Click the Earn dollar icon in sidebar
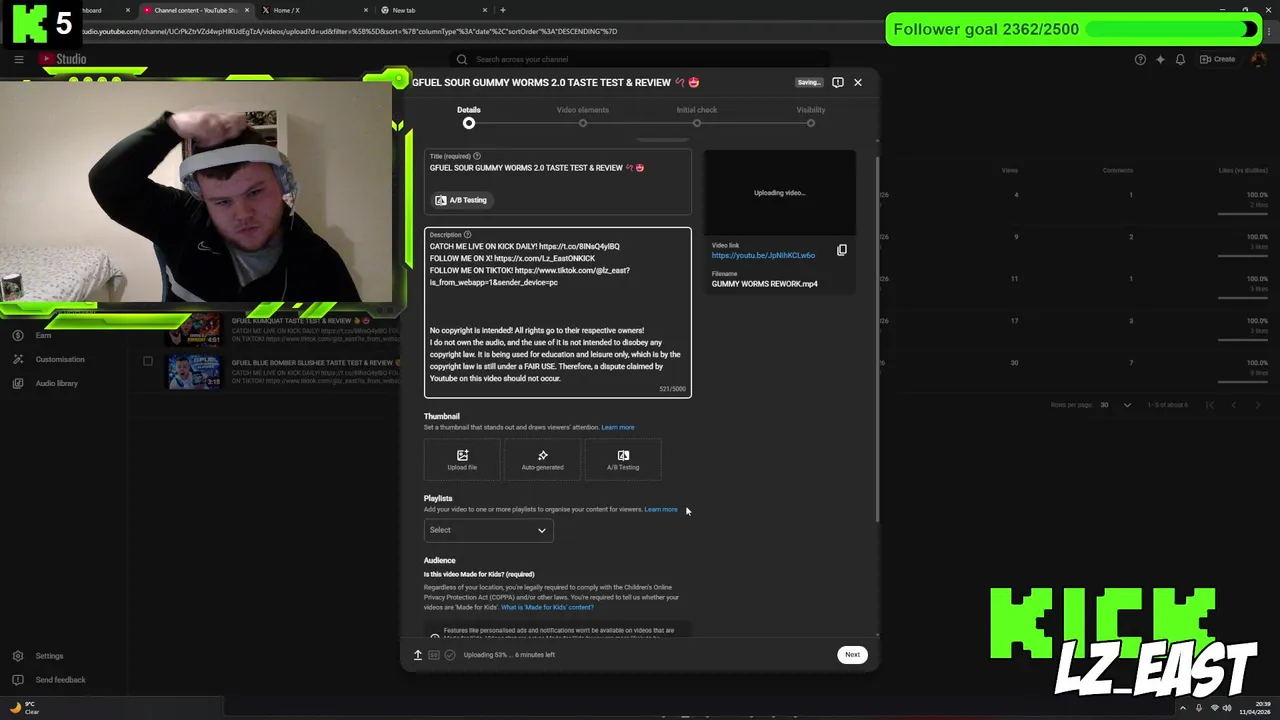 tap(18, 335)
